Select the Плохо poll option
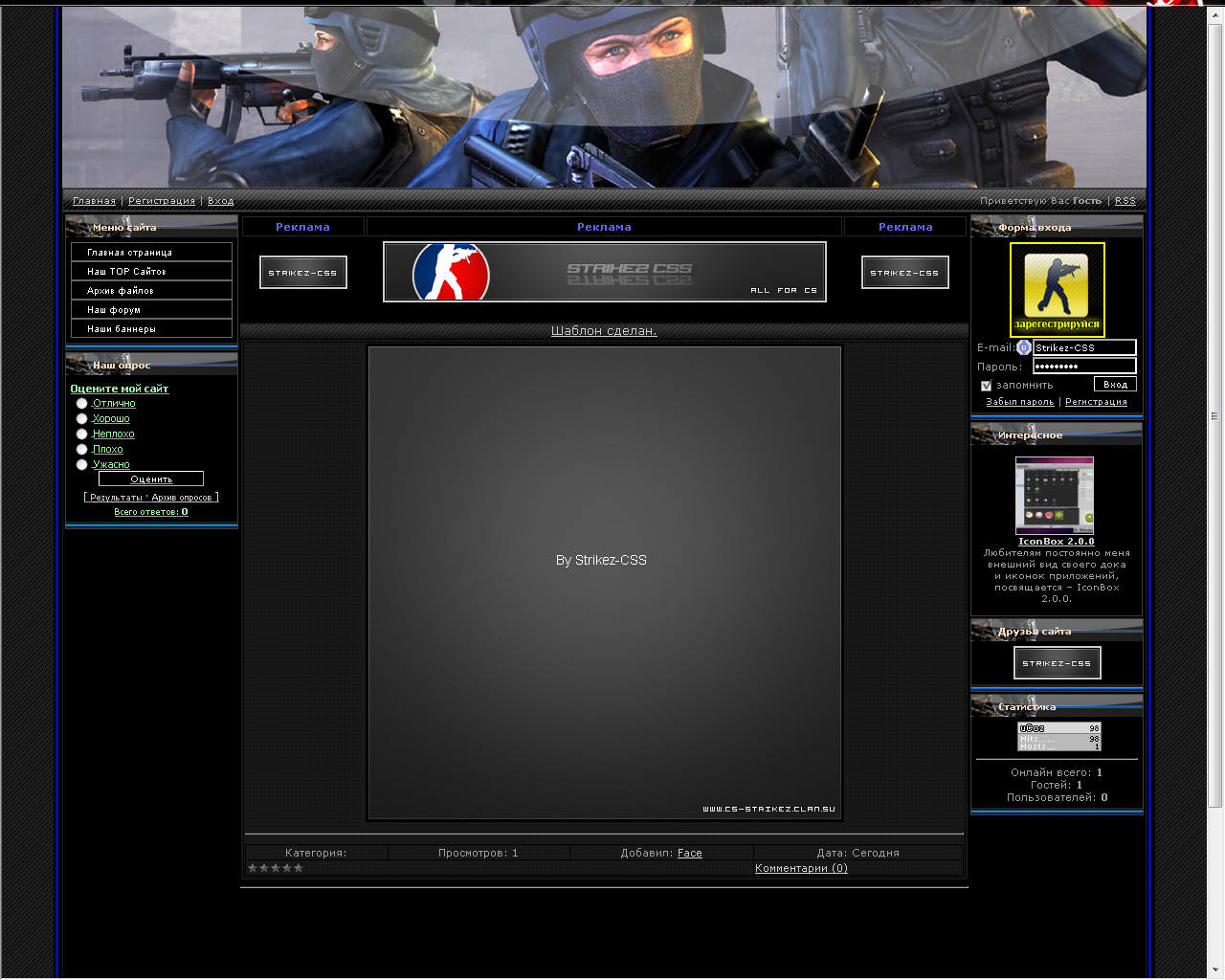1225x980 pixels. click(82, 450)
